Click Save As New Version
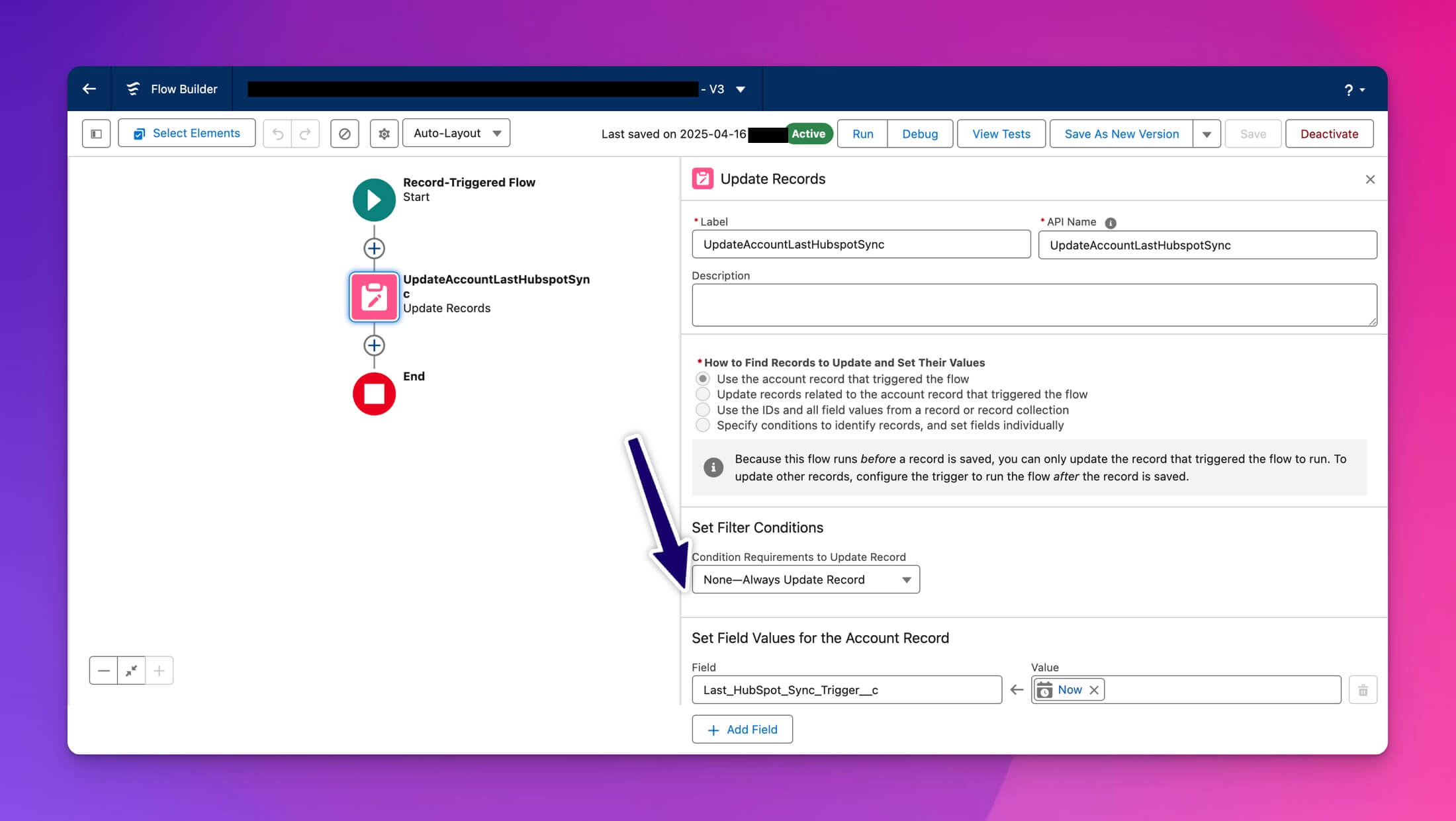1456x821 pixels. point(1121,134)
